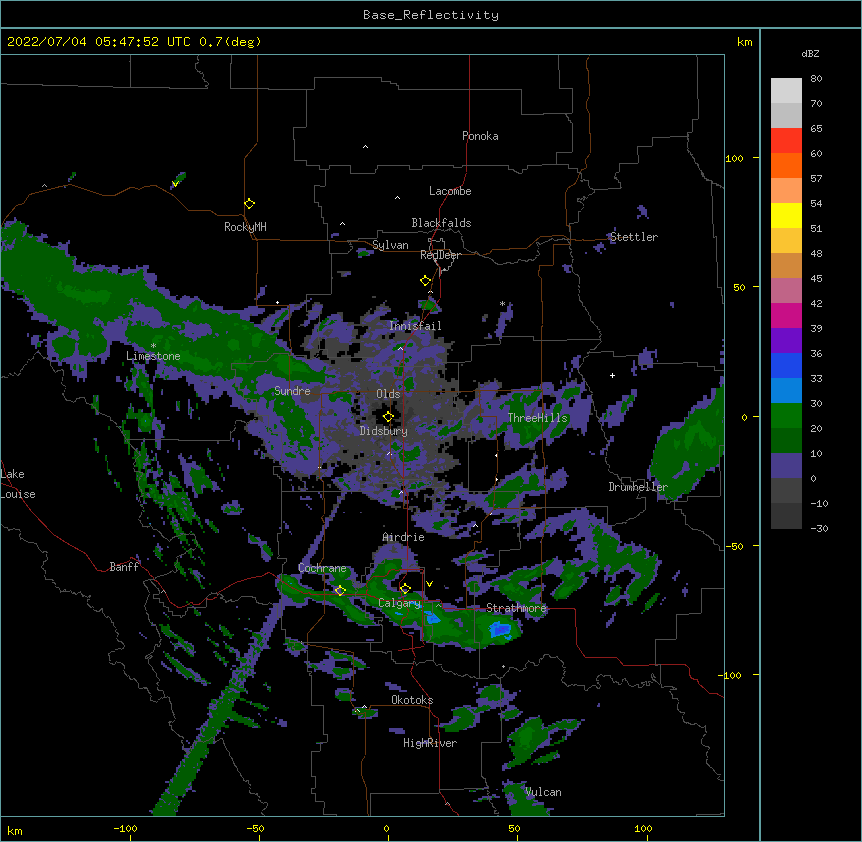Pick the red 60-65 dBZ legend swatch
This screenshot has height=842, width=862.
pyautogui.click(x=786, y=140)
